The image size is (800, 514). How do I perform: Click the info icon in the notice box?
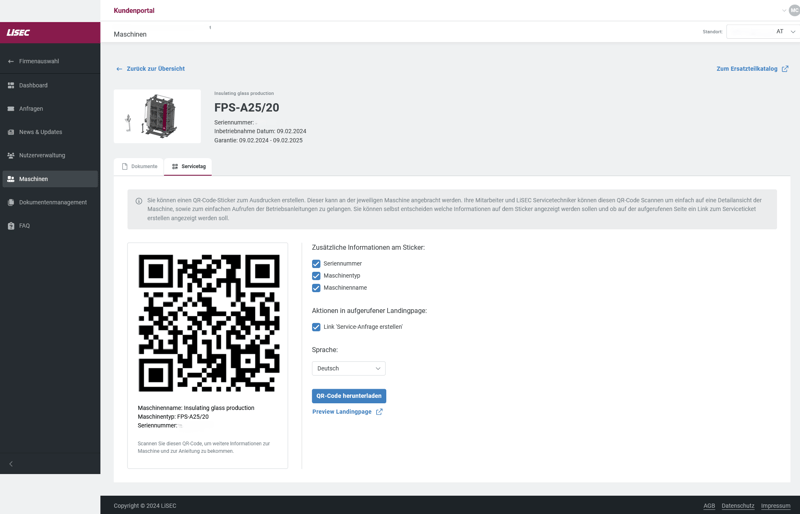[x=139, y=201]
